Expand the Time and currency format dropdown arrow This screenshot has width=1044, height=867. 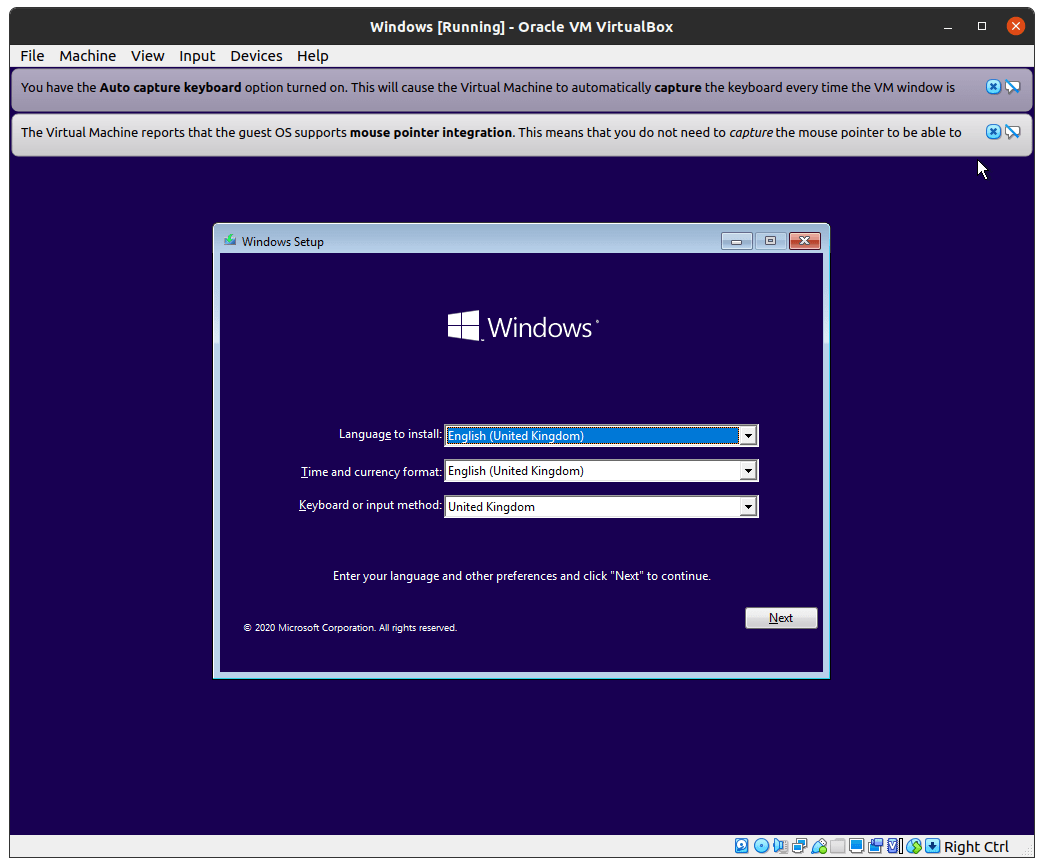click(748, 471)
